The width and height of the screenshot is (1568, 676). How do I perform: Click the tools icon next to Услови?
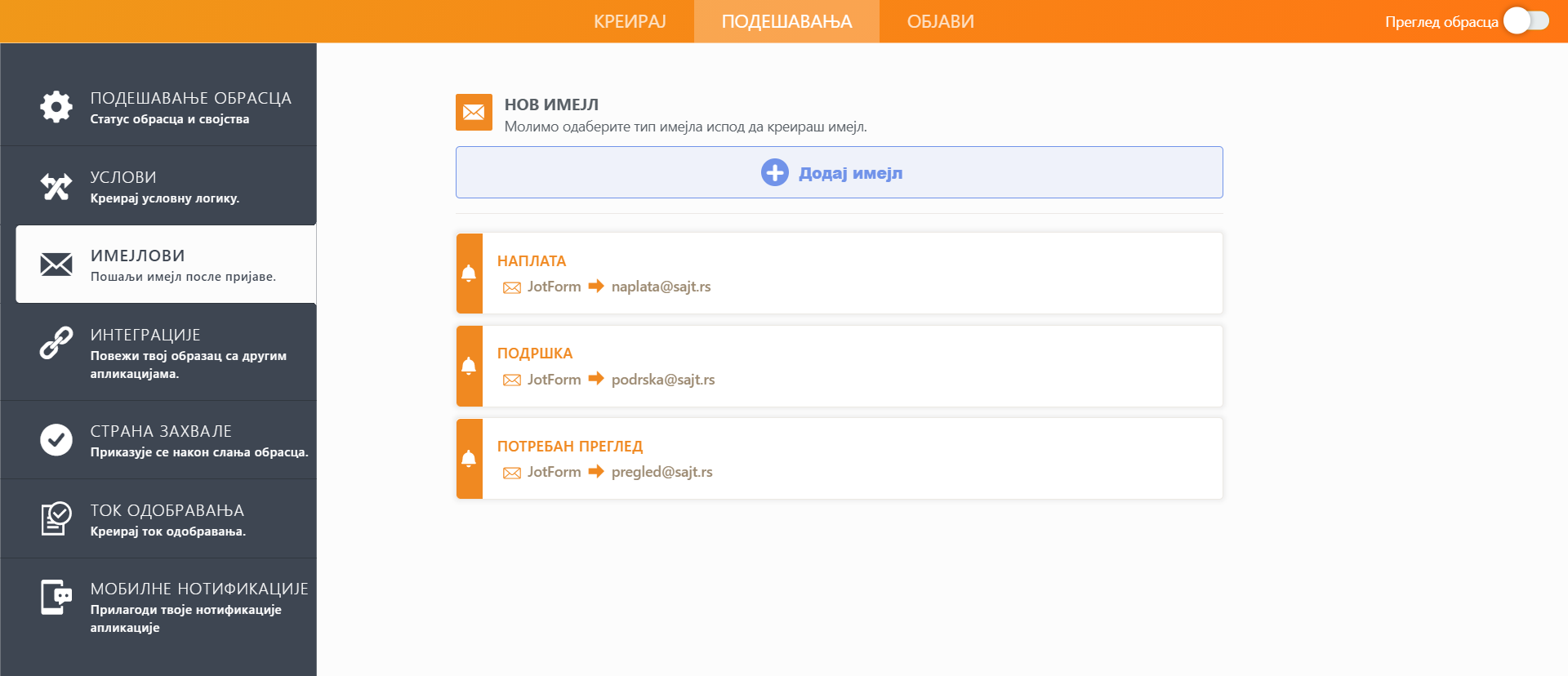pos(56,186)
